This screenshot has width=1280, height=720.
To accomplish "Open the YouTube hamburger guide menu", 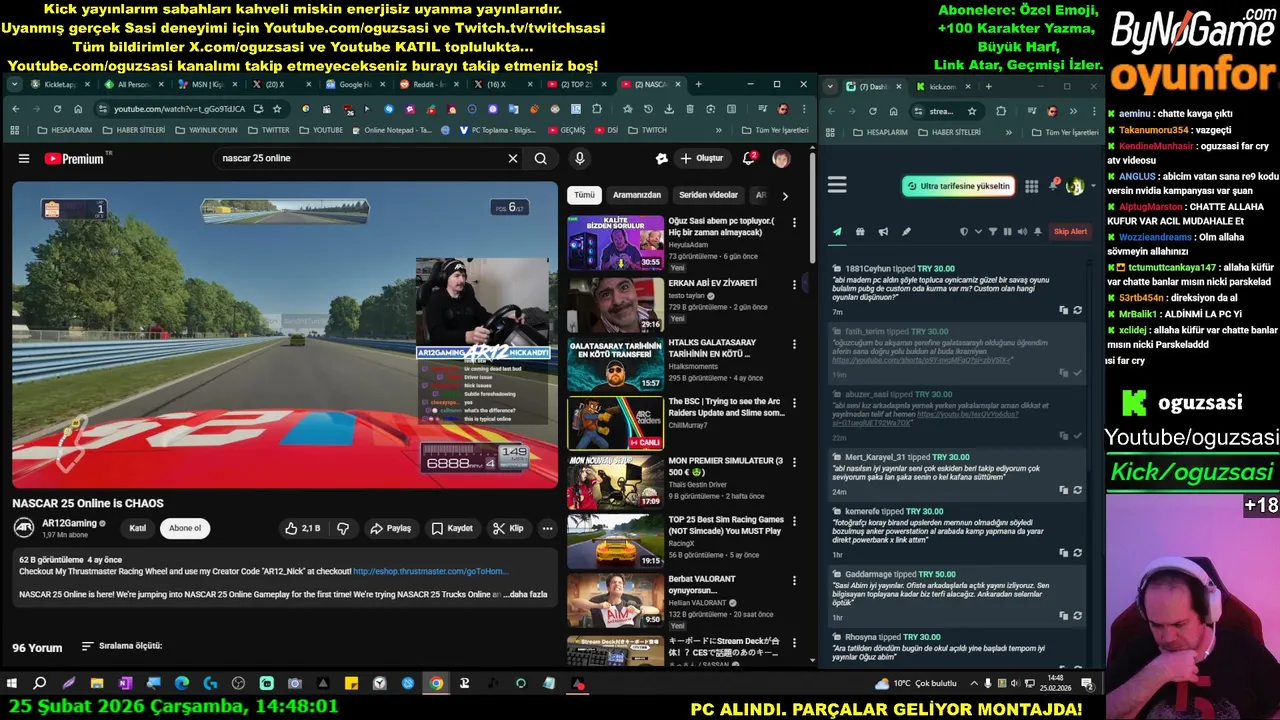I will pos(23,158).
